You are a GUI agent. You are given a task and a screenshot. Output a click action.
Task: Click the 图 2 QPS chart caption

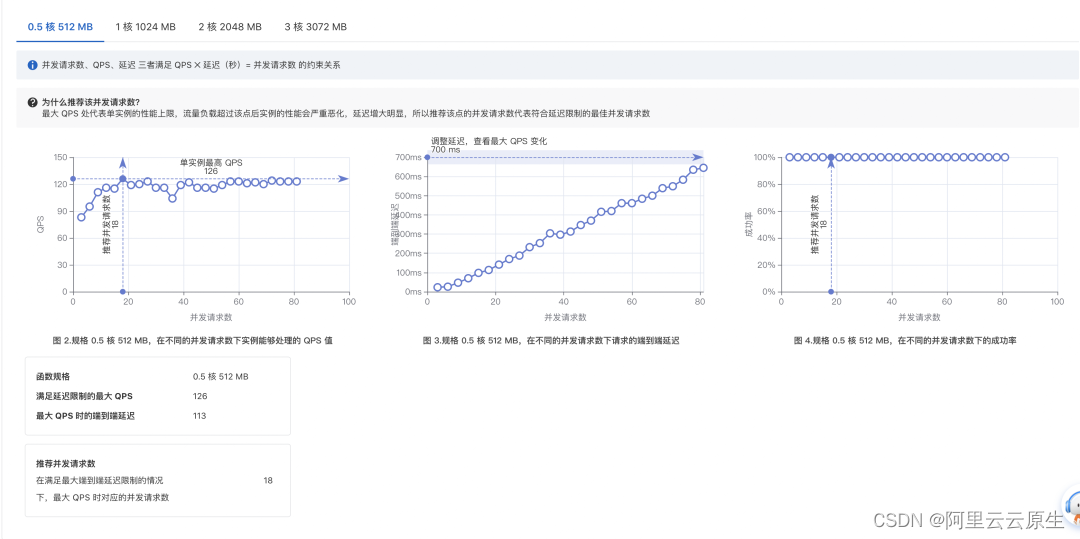[x=192, y=341]
